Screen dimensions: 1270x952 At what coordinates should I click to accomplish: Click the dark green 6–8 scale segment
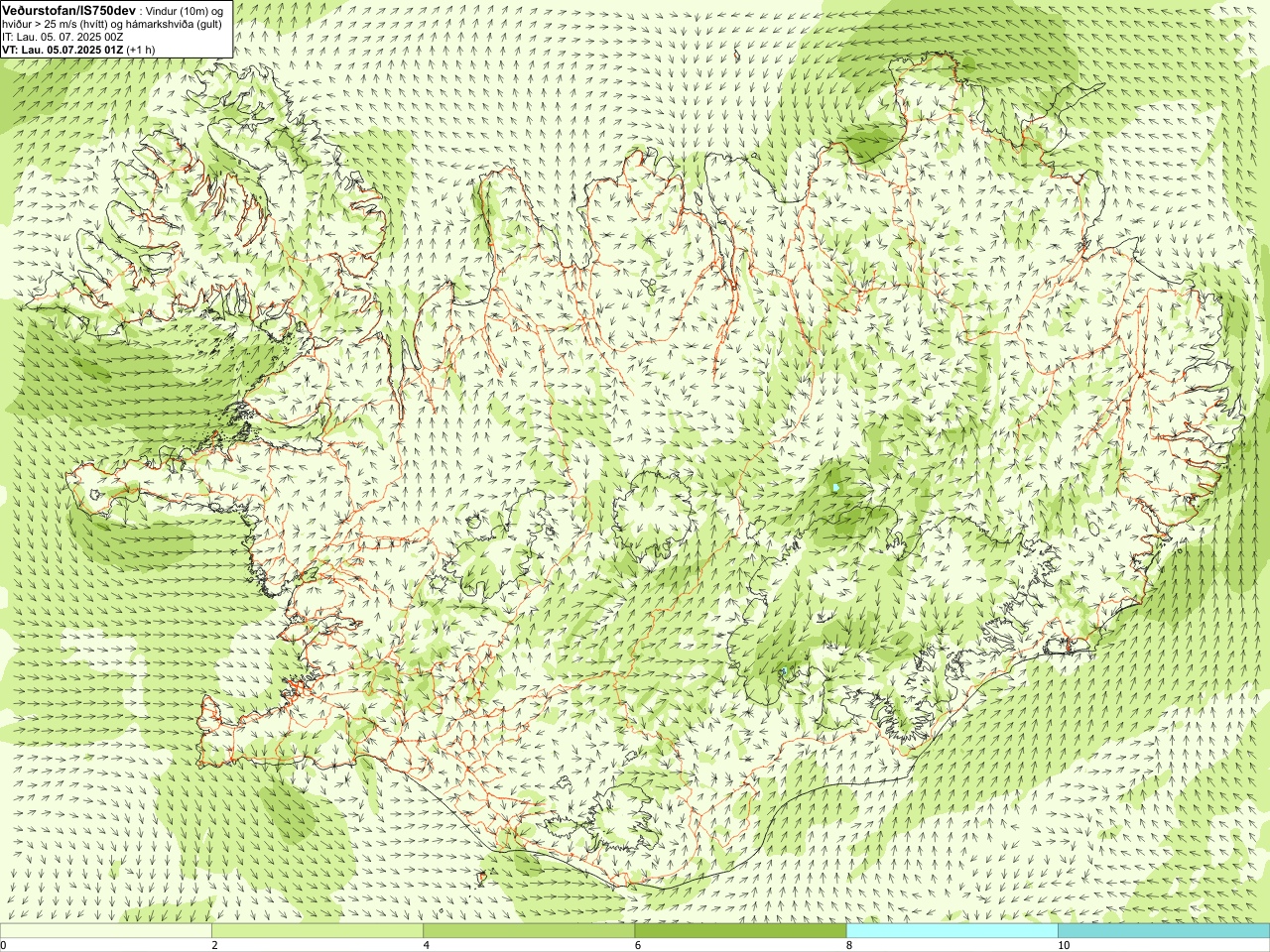[740, 931]
